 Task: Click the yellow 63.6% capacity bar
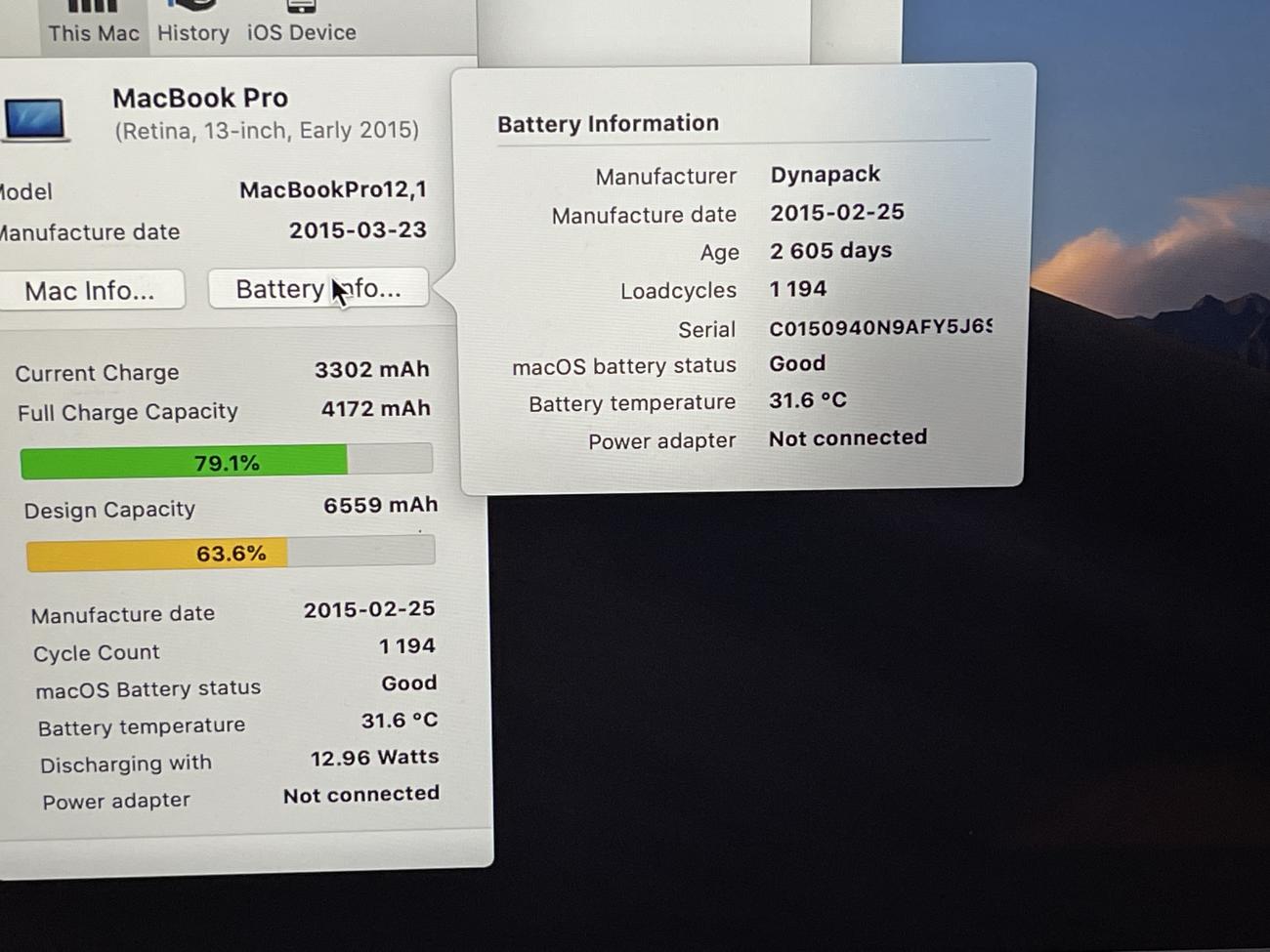231,553
